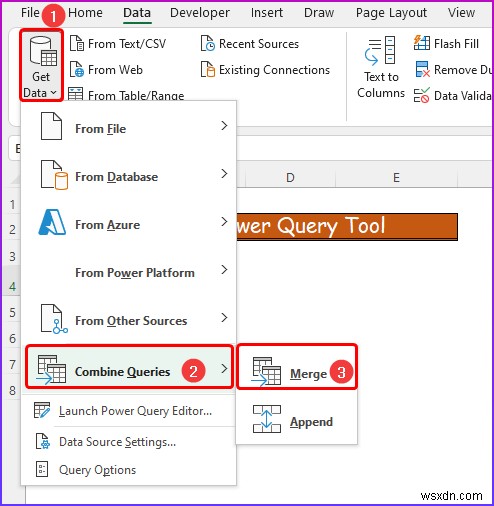Open the Page Layout tab

(391, 13)
